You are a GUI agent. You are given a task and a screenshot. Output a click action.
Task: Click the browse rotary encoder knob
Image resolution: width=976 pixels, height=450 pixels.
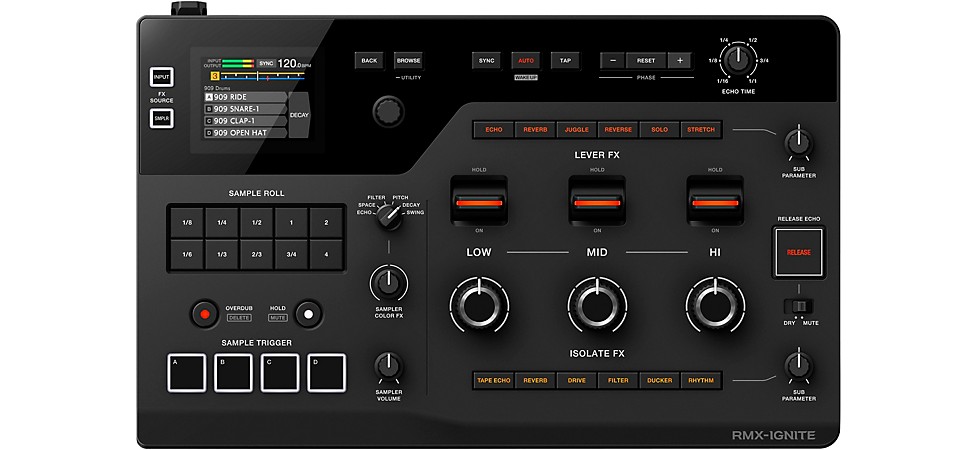pos(388,111)
